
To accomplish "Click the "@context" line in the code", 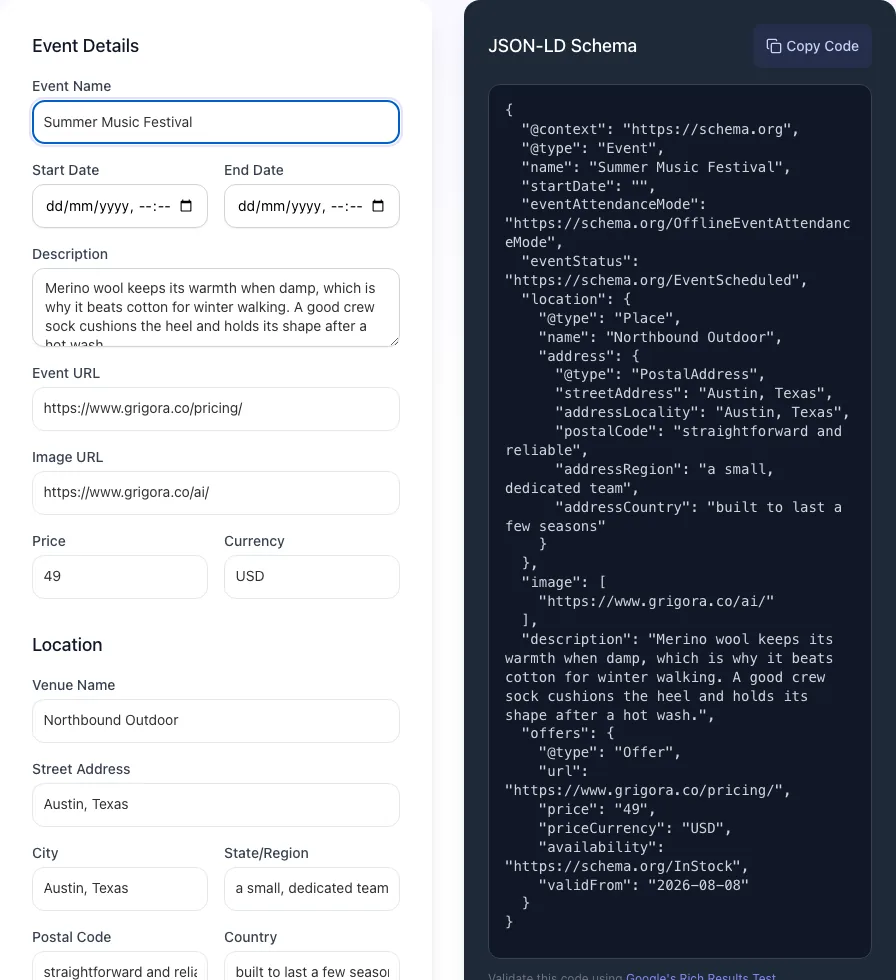I will pos(660,129).
